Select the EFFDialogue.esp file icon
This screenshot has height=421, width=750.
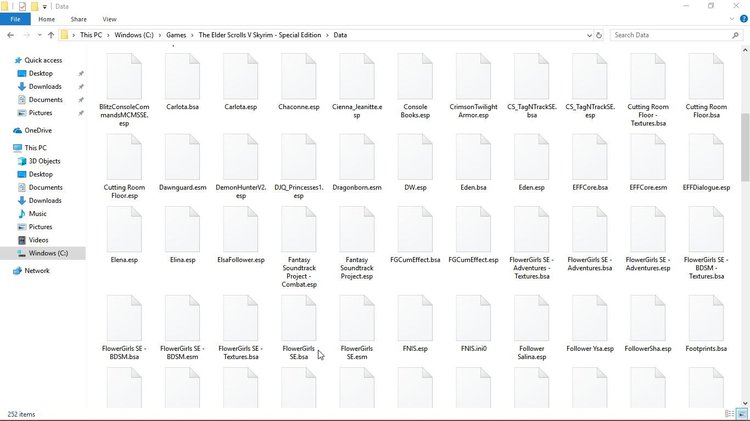pos(706,157)
